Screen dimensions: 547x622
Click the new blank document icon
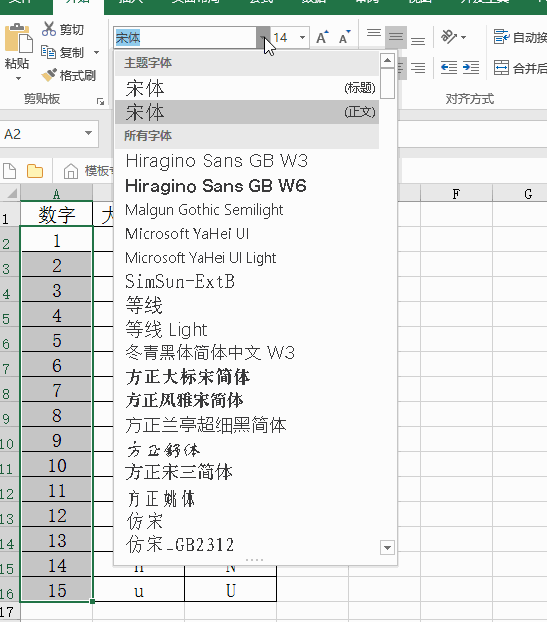(10, 171)
